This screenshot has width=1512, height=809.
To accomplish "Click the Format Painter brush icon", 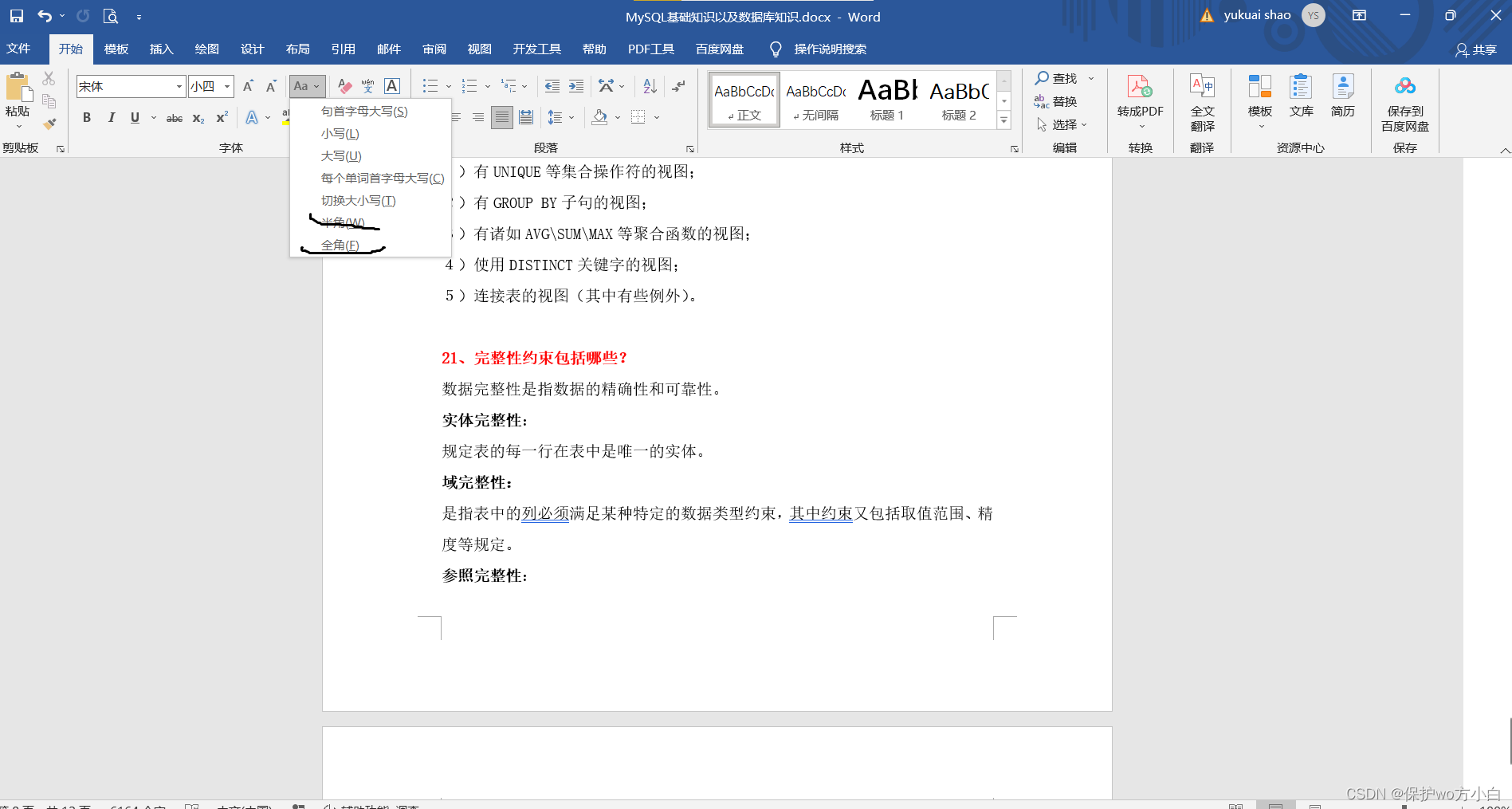I will pyautogui.click(x=49, y=124).
